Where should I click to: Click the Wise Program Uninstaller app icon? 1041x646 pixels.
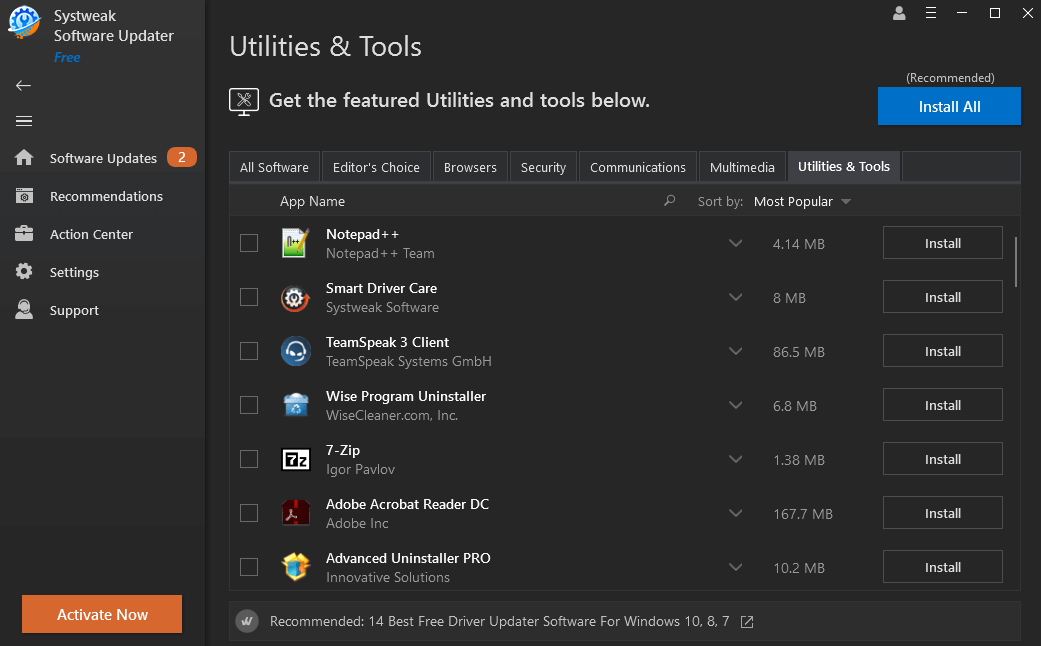pos(295,405)
